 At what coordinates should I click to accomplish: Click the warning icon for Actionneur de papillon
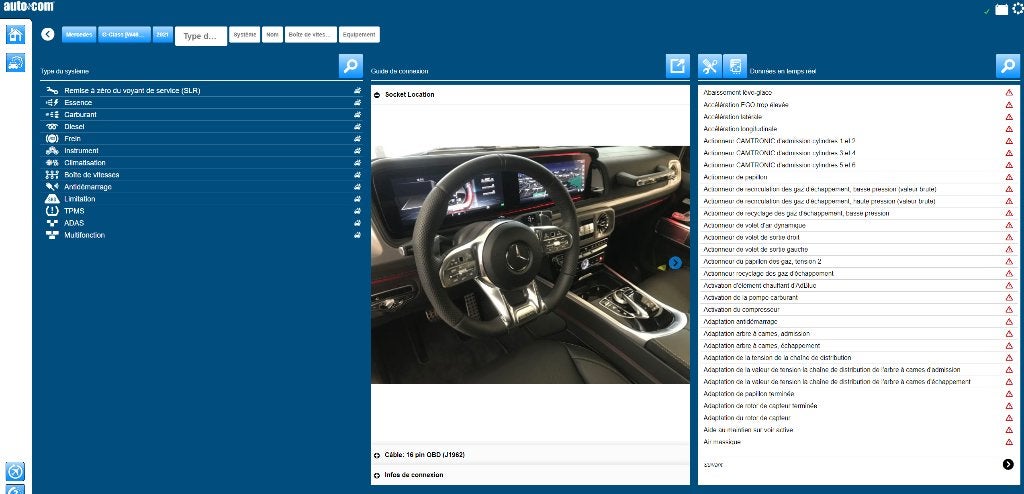coord(1009,177)
